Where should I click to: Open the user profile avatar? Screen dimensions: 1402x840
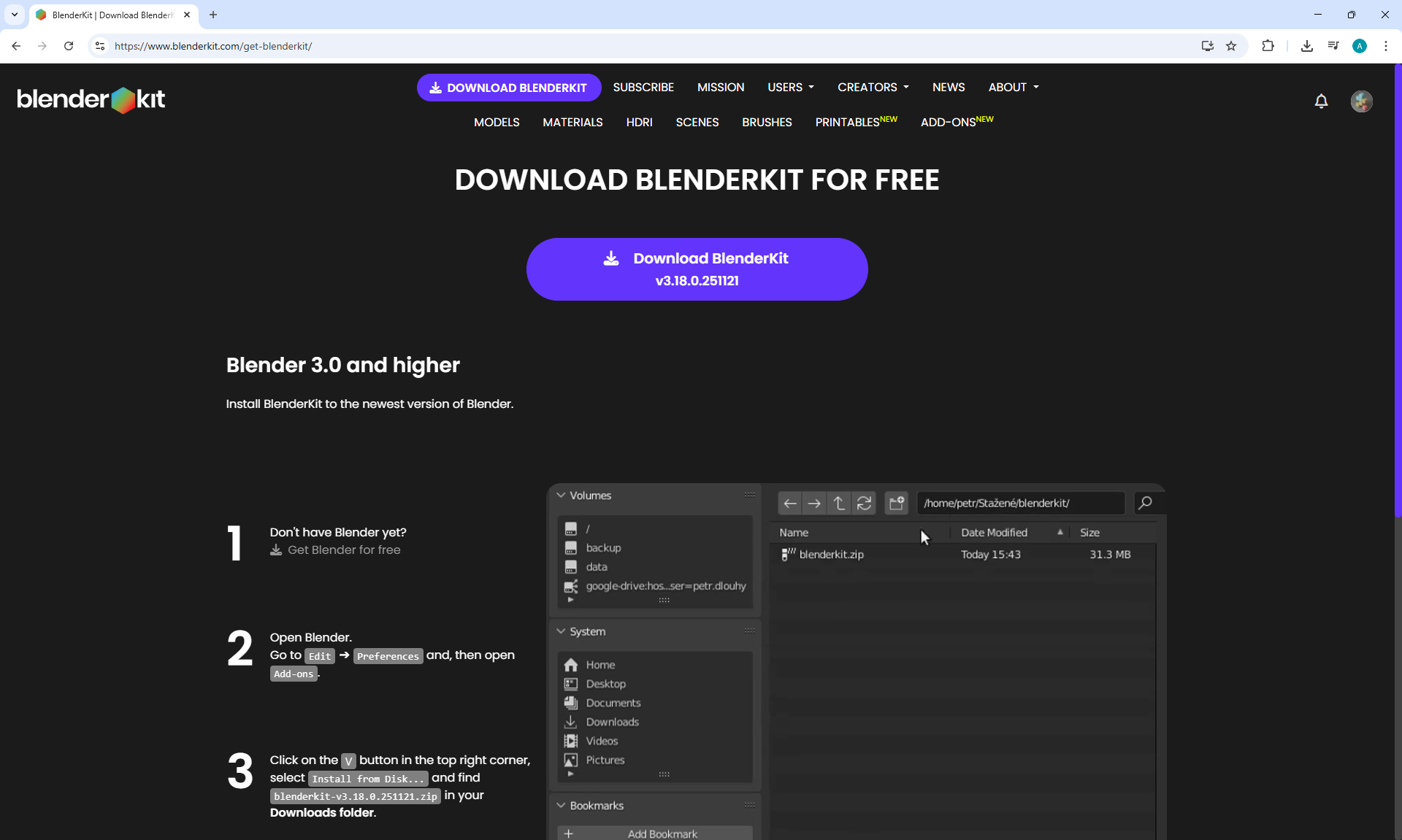coord(1361,101)
